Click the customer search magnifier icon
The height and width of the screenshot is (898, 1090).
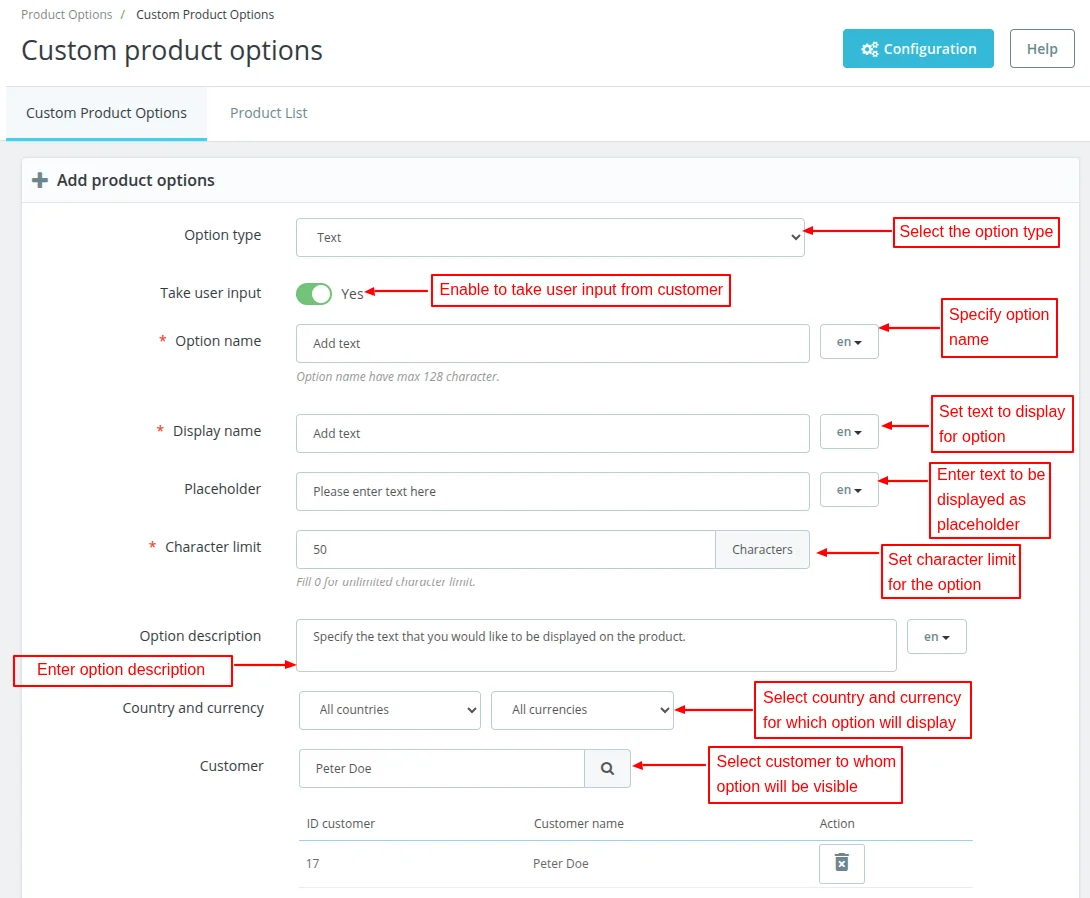(607, 767)
